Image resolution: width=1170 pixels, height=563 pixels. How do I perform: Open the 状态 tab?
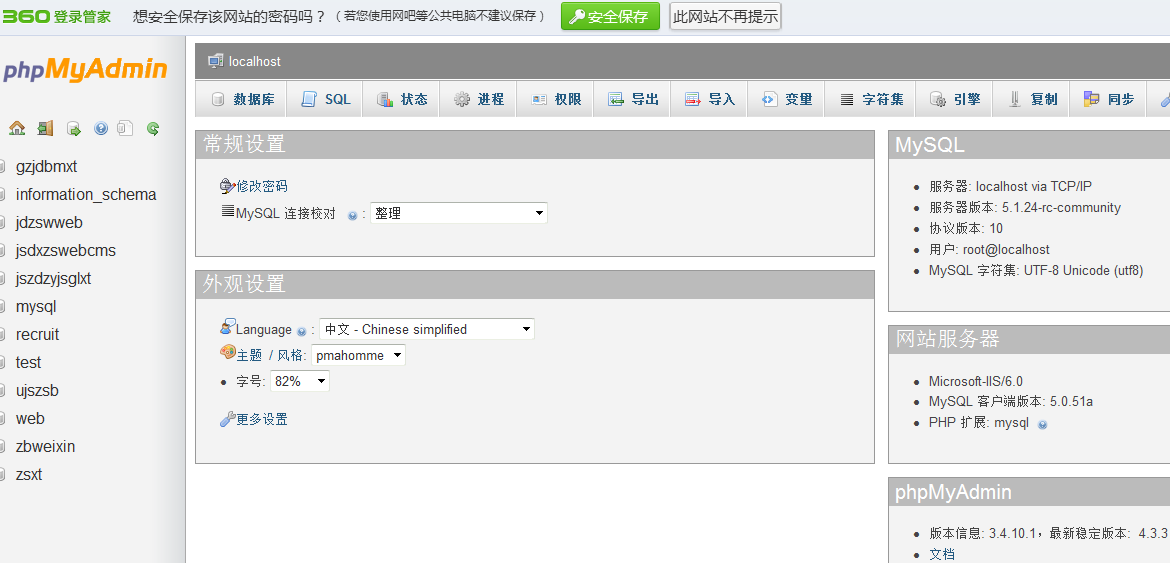[401, 99]
